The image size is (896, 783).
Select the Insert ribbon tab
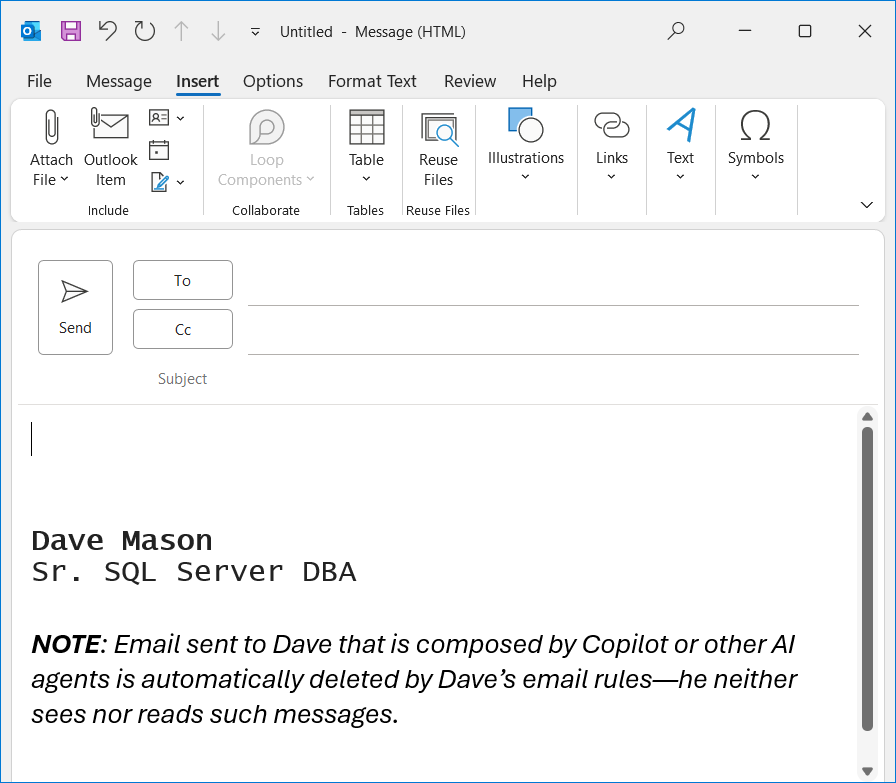coord(197,81)
